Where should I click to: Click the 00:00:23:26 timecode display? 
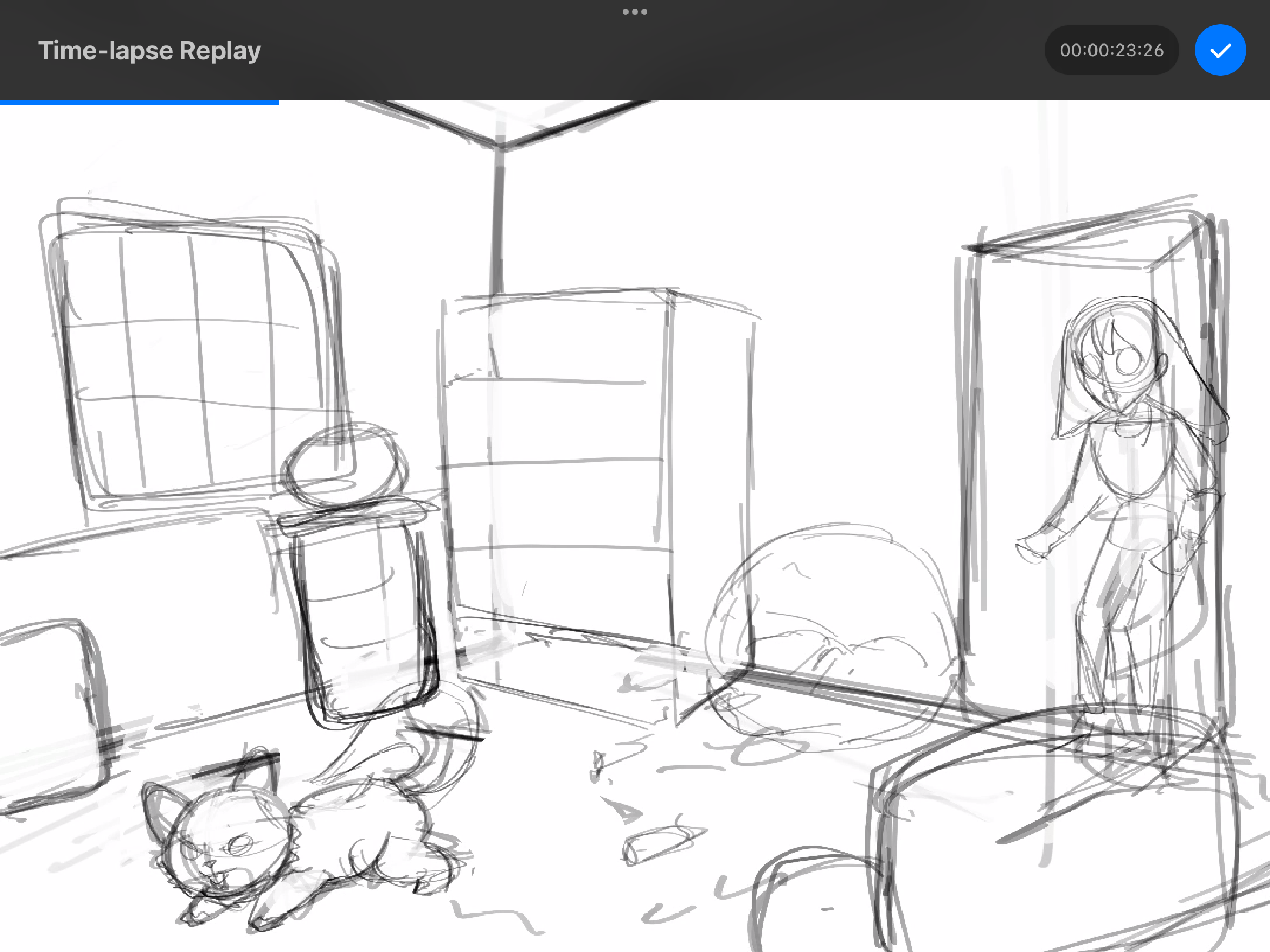tap(1111, 50)
